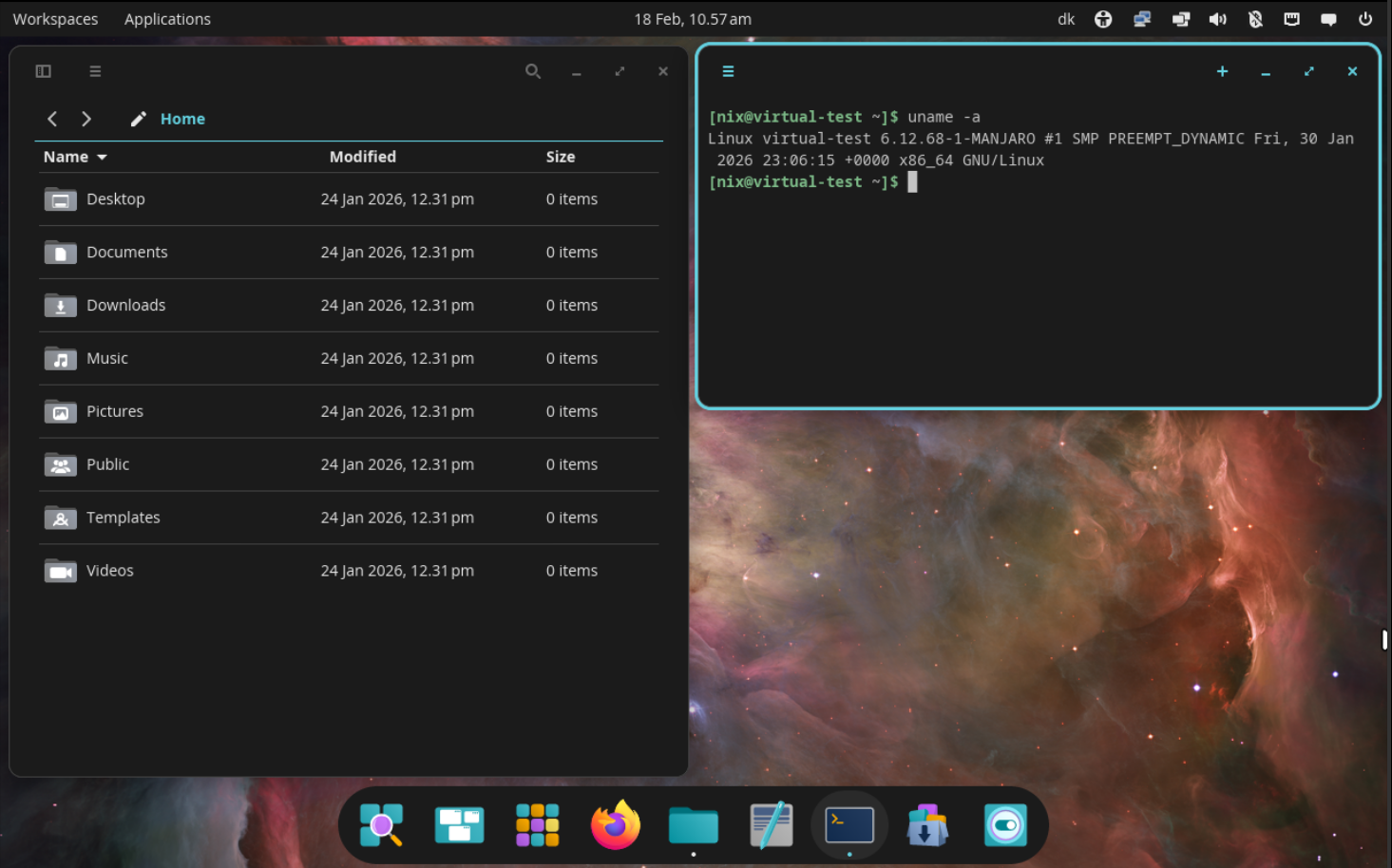
Task: Open the Applications menu
Action: (x=167, y=18)
